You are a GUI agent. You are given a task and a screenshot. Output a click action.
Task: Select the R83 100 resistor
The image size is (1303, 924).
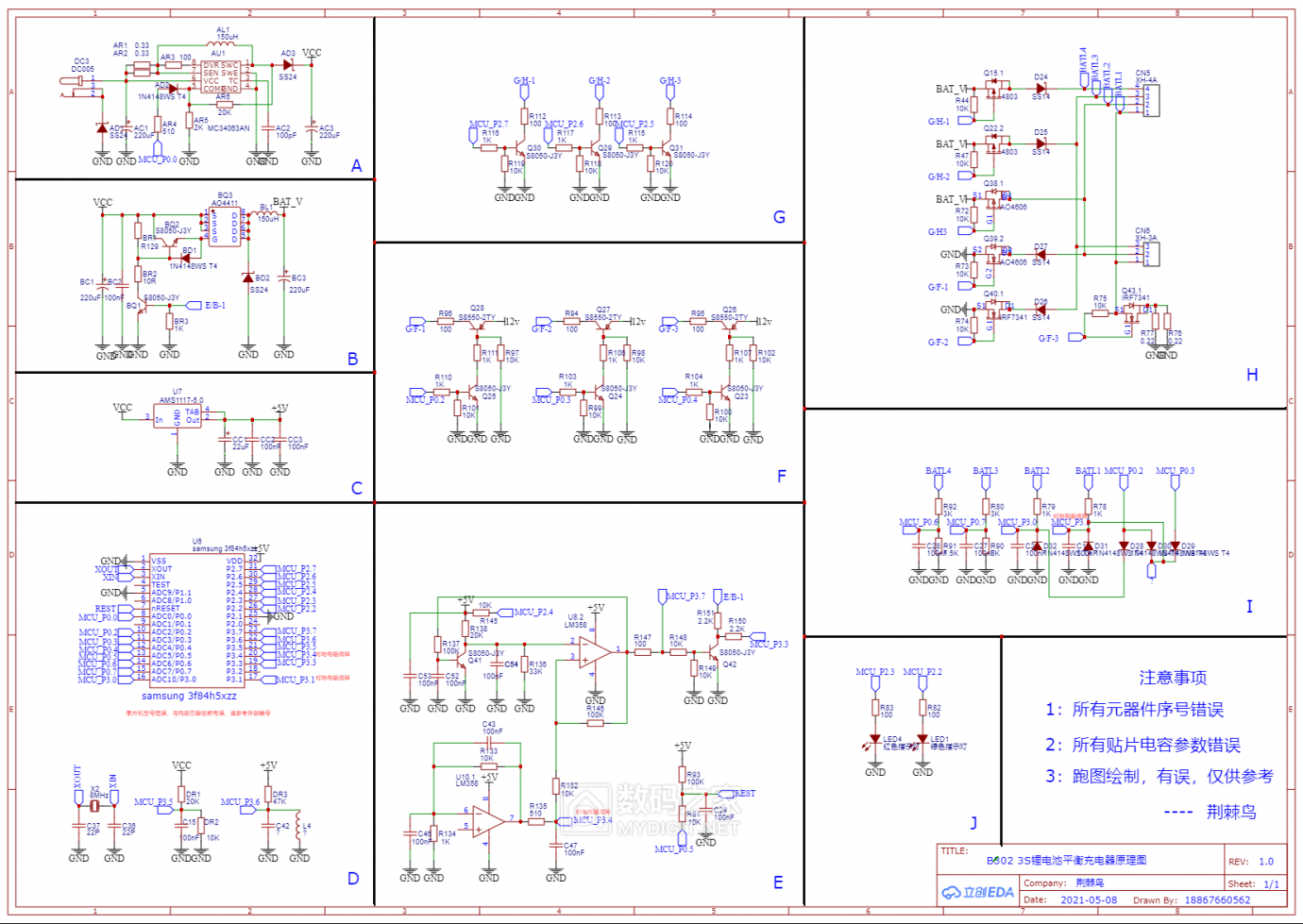pos(875,710)
